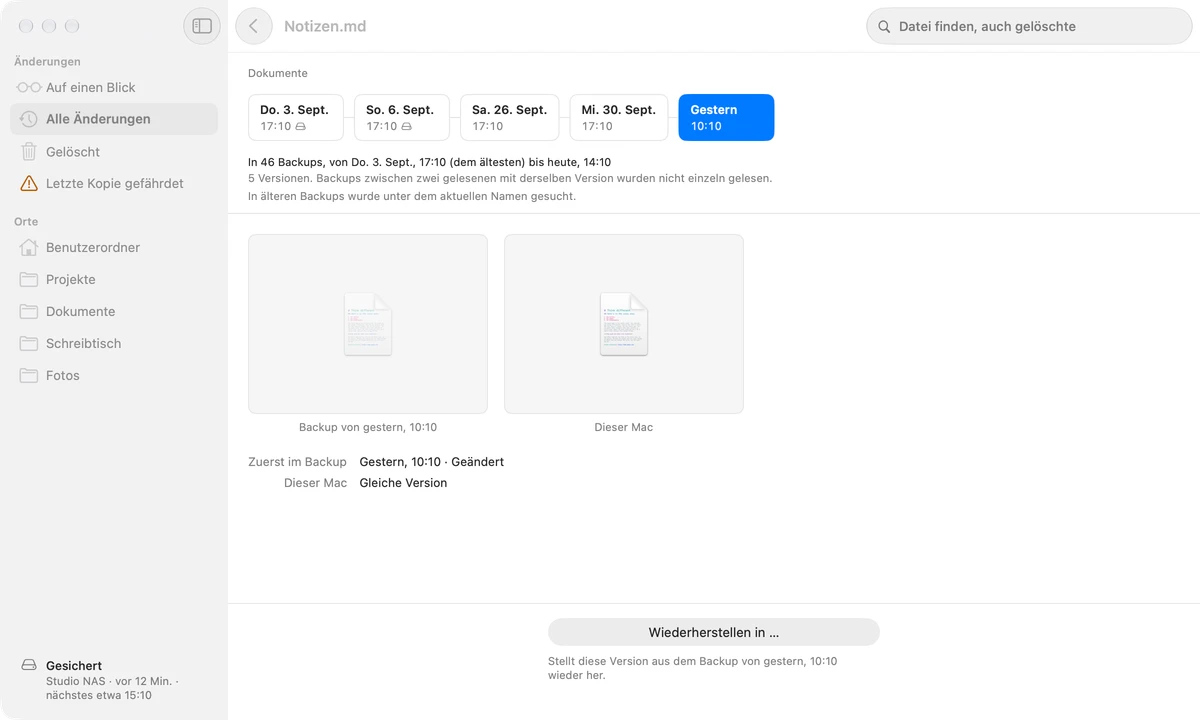Select the Dieser Mac thumbnail

[624, 324]
